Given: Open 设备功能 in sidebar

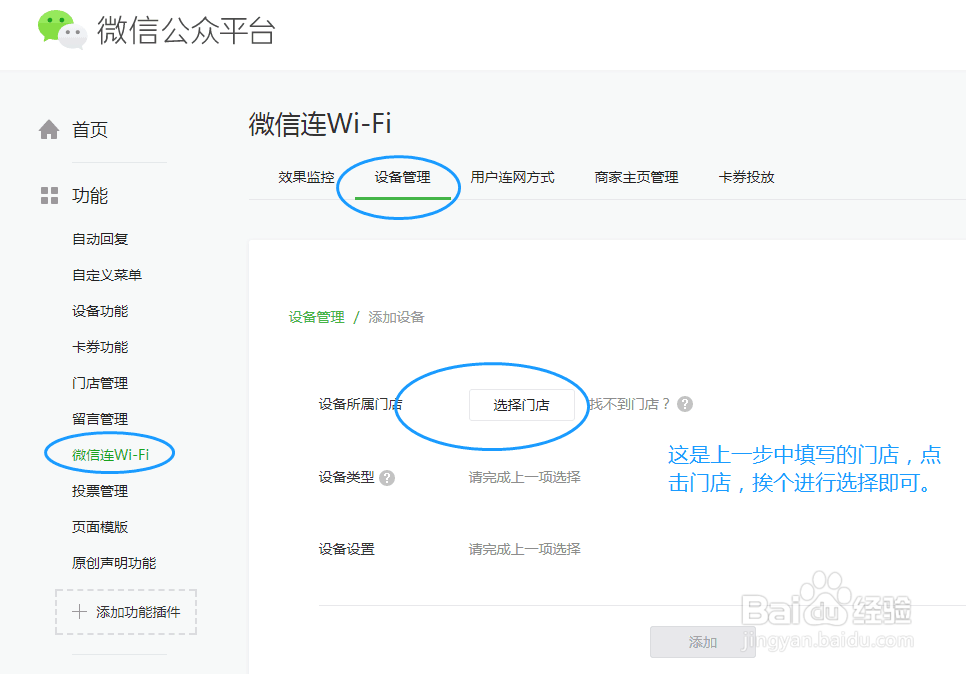Looking at the screenshot, I should pyautogui.click(x=100, y=311).
